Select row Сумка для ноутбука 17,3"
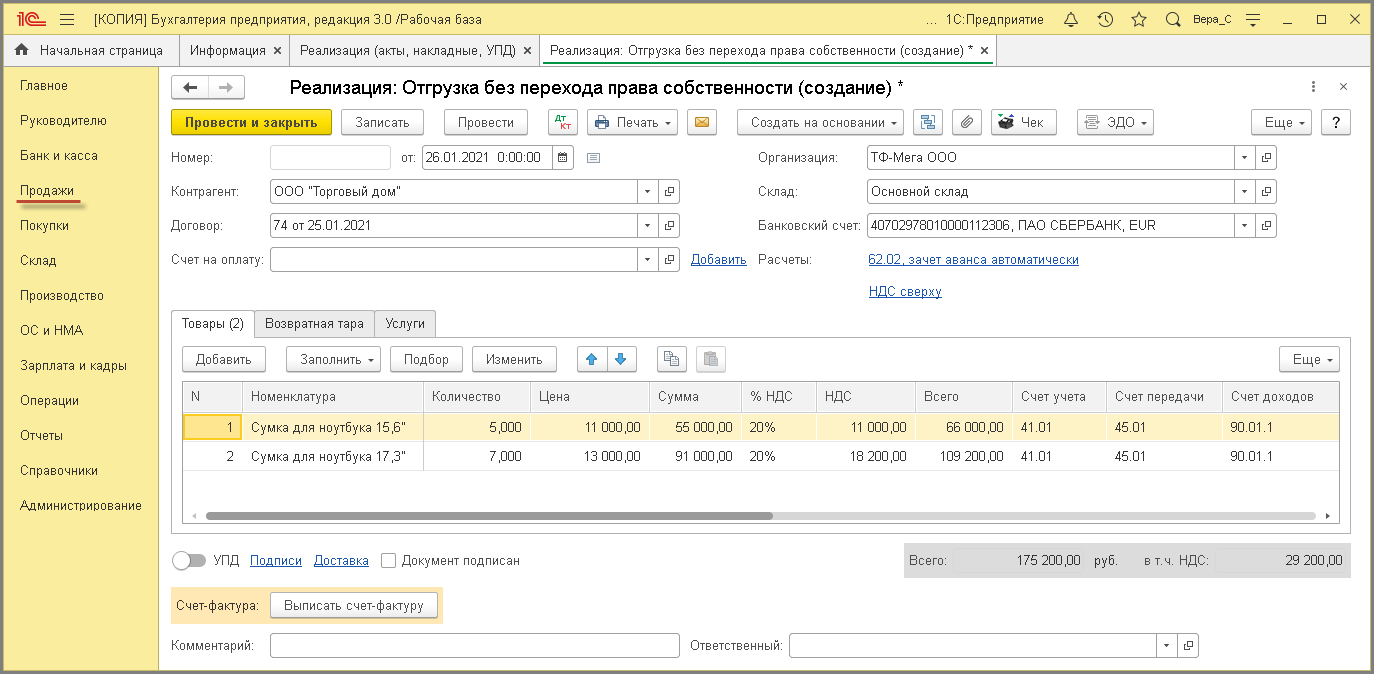The image size is (1374, 674). pos(761,456)
